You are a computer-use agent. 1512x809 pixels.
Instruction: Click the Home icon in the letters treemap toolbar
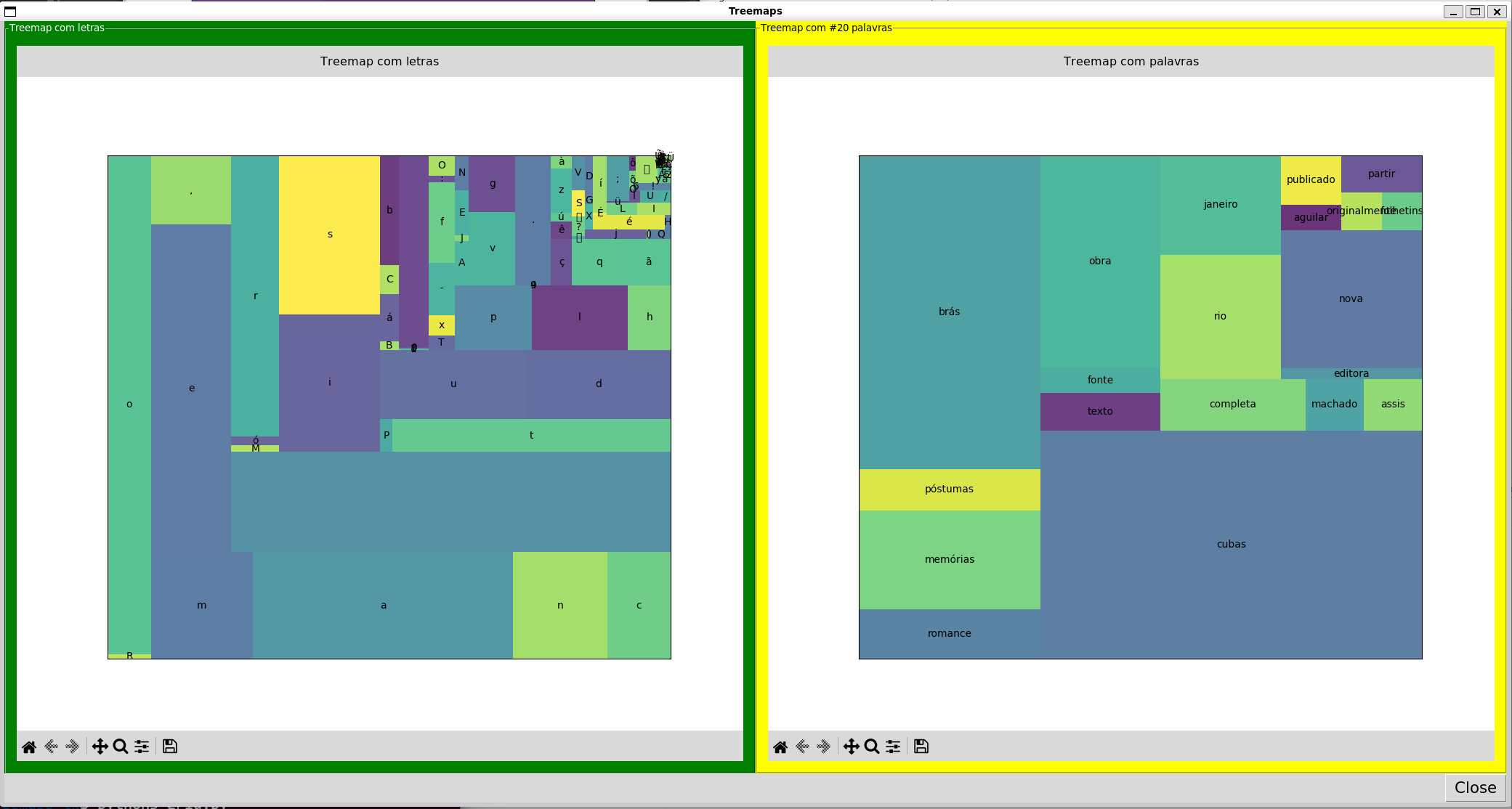(x=29, y=747)
